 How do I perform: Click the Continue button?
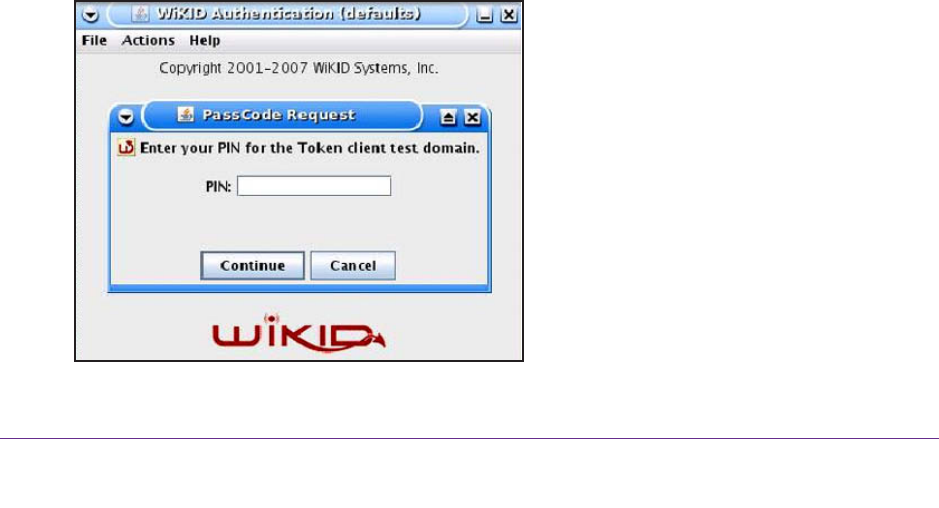tap(252, 265)
